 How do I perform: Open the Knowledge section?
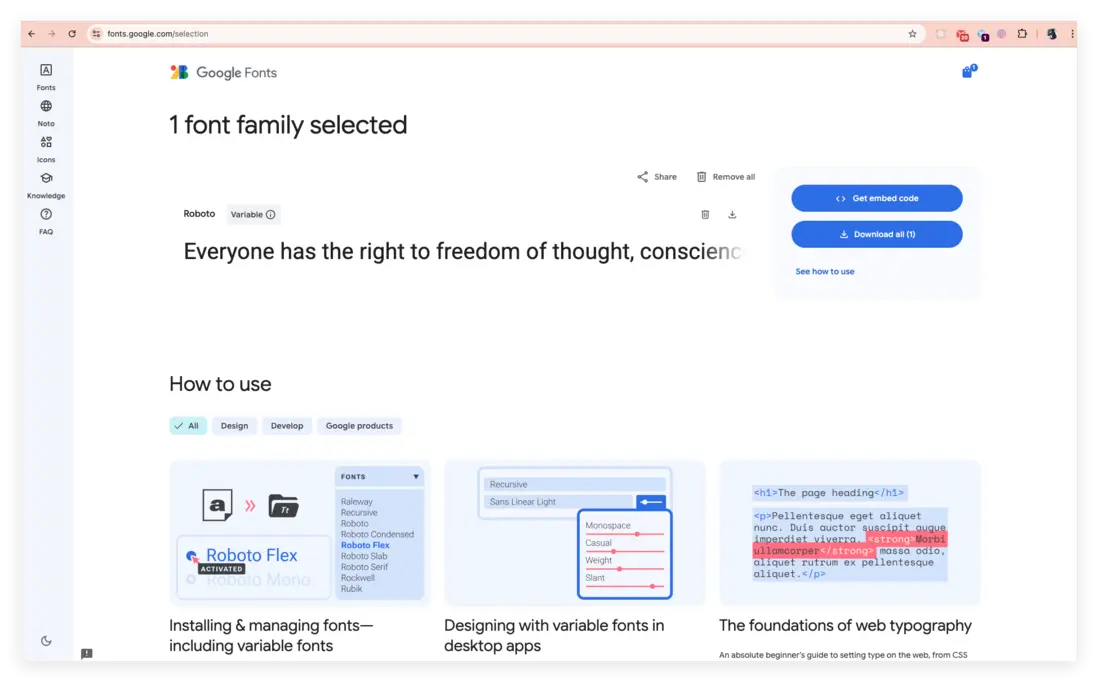click(x=46, y=186)
